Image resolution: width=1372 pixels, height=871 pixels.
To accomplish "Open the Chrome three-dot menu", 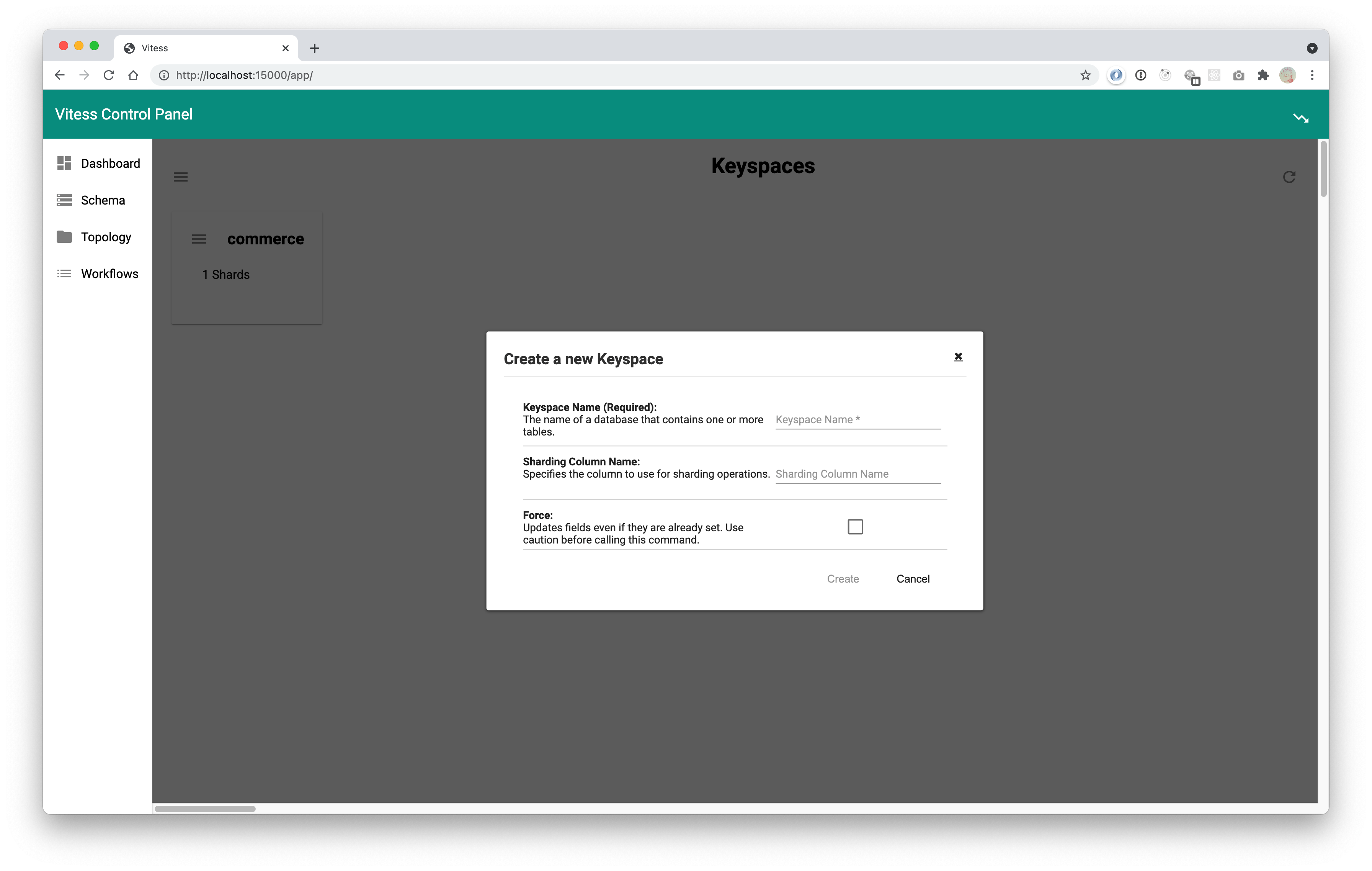I will pos(1312,75).
